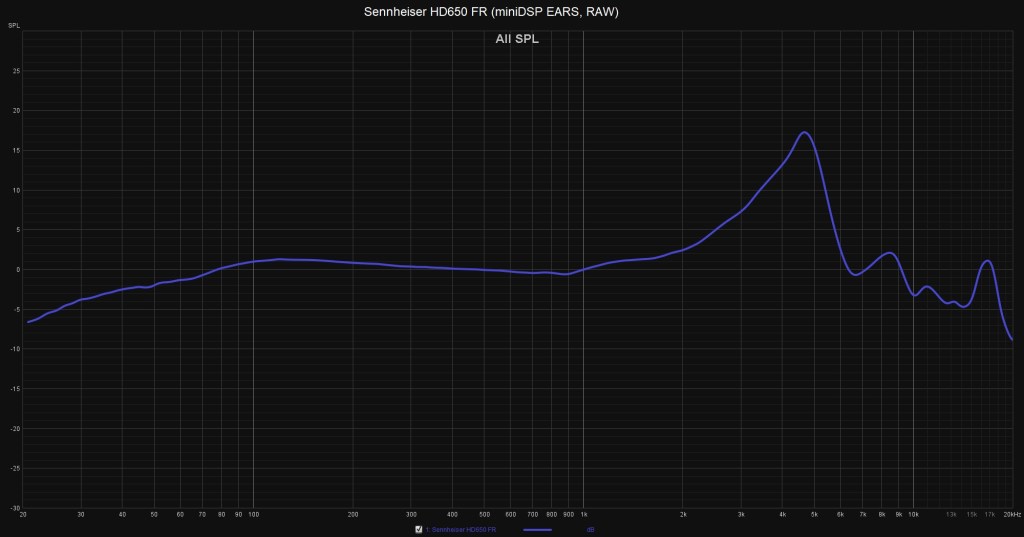Screen dimensions: 1024x537
Task: Click the 25 dB label on vertical axis
Action: (16, 71)
